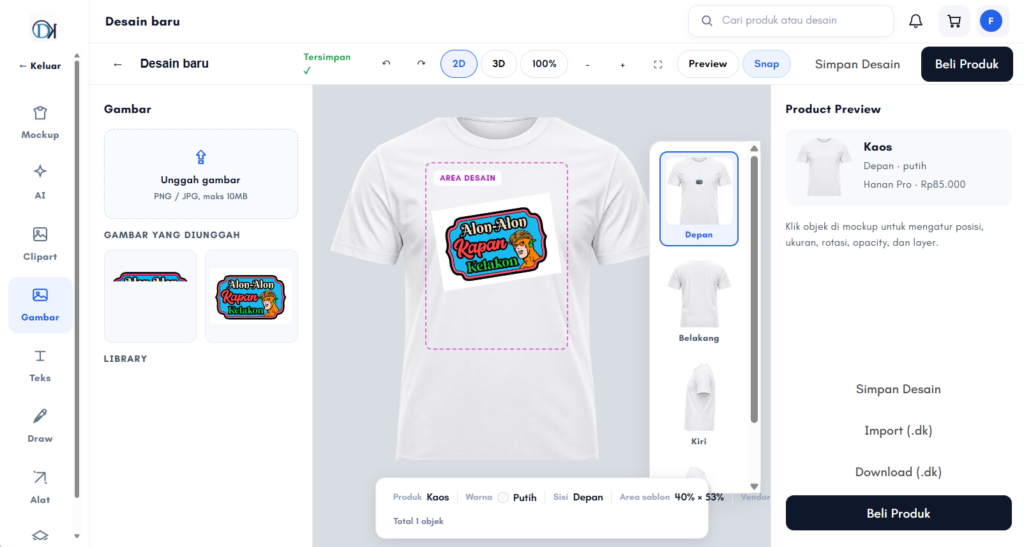
Task: Click the Alon-Alon design on the shirt canvas
Action: [x=496, y=243]
